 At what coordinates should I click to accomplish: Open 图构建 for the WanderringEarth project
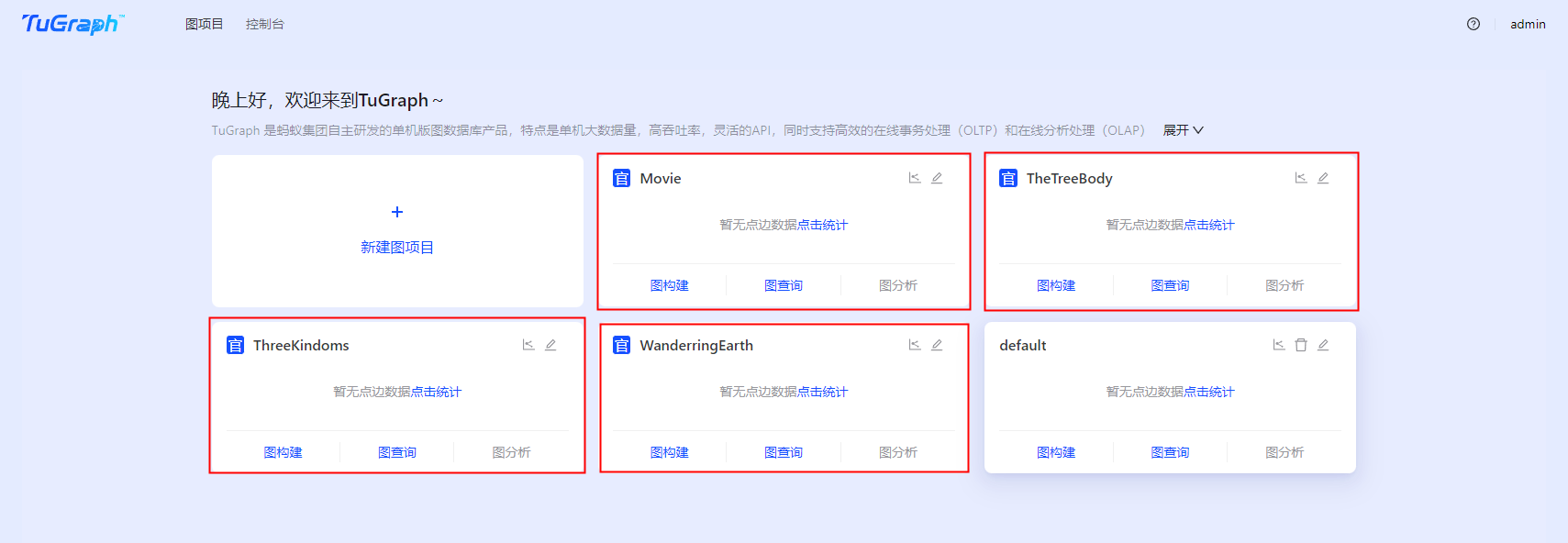pos(670,452)
